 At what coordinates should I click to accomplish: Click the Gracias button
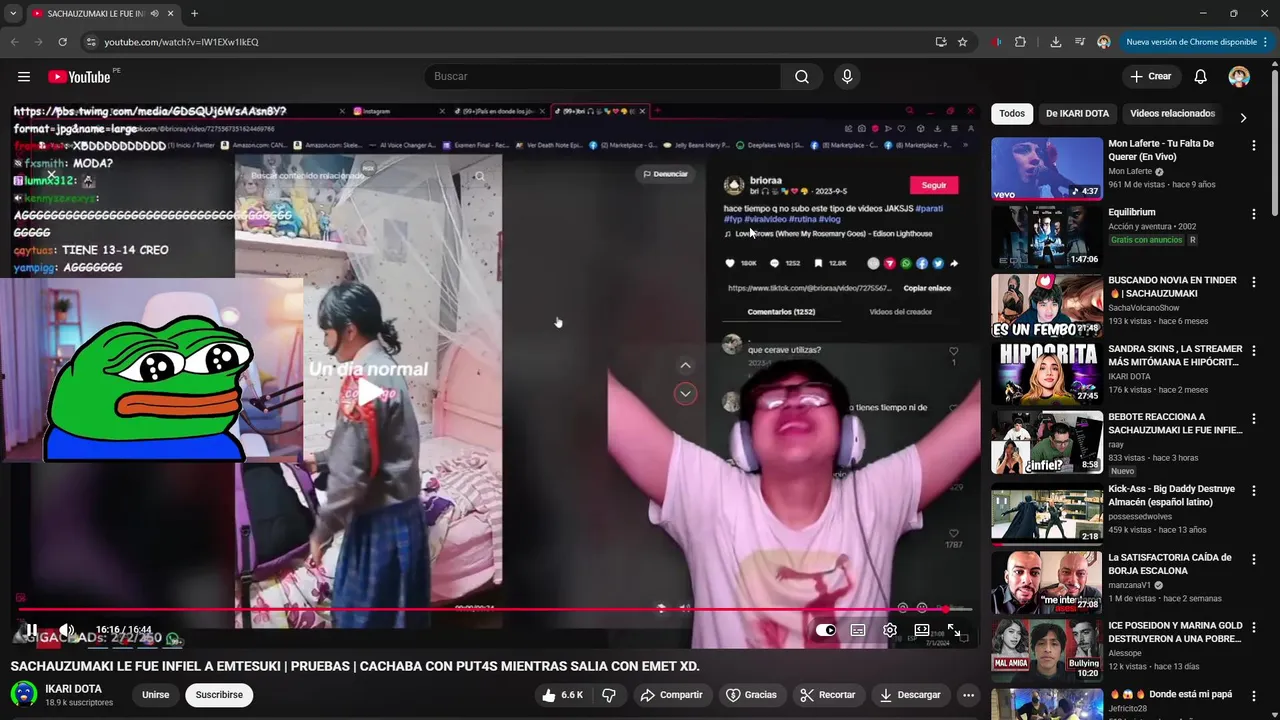[752, 695]
